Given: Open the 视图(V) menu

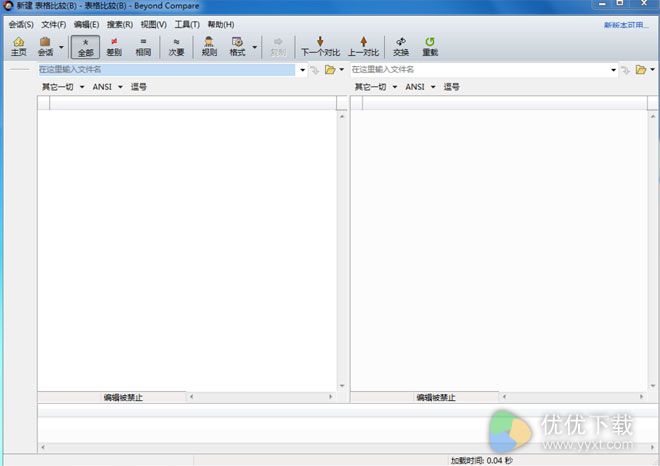Looking at the screenshot, I should [154, 24].
